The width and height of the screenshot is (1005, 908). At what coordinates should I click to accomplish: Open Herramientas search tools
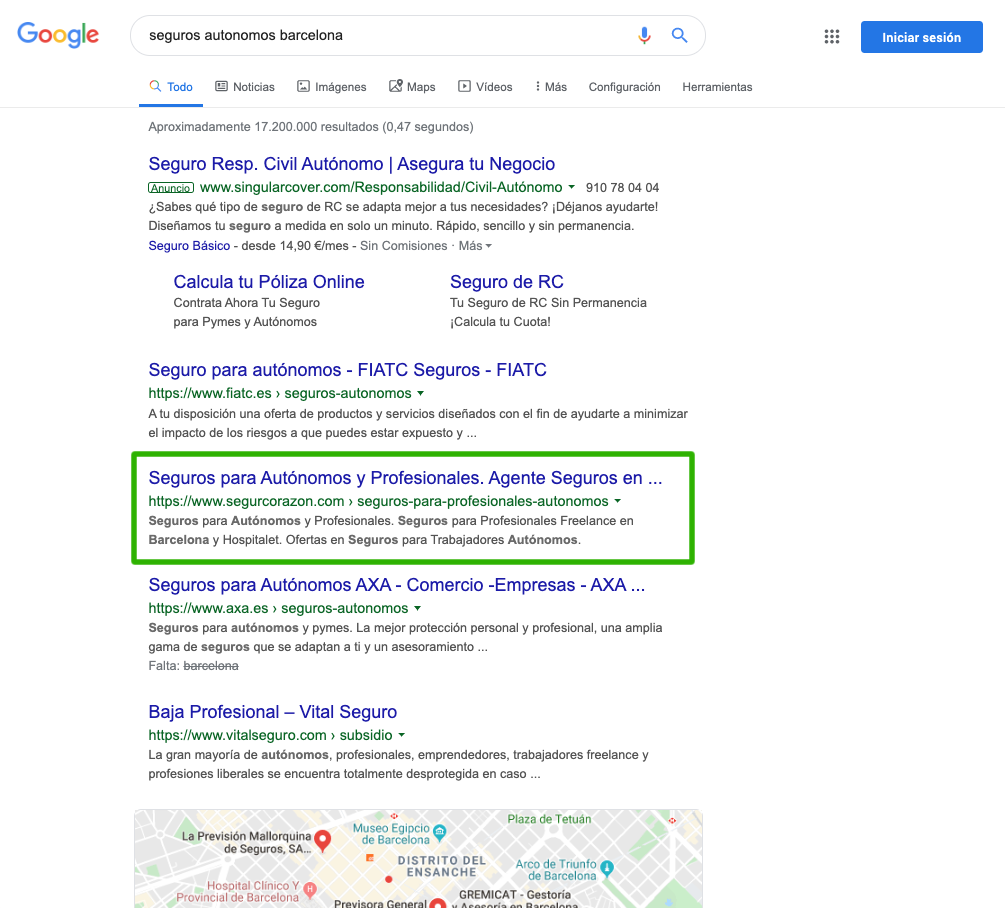point(717,87)
